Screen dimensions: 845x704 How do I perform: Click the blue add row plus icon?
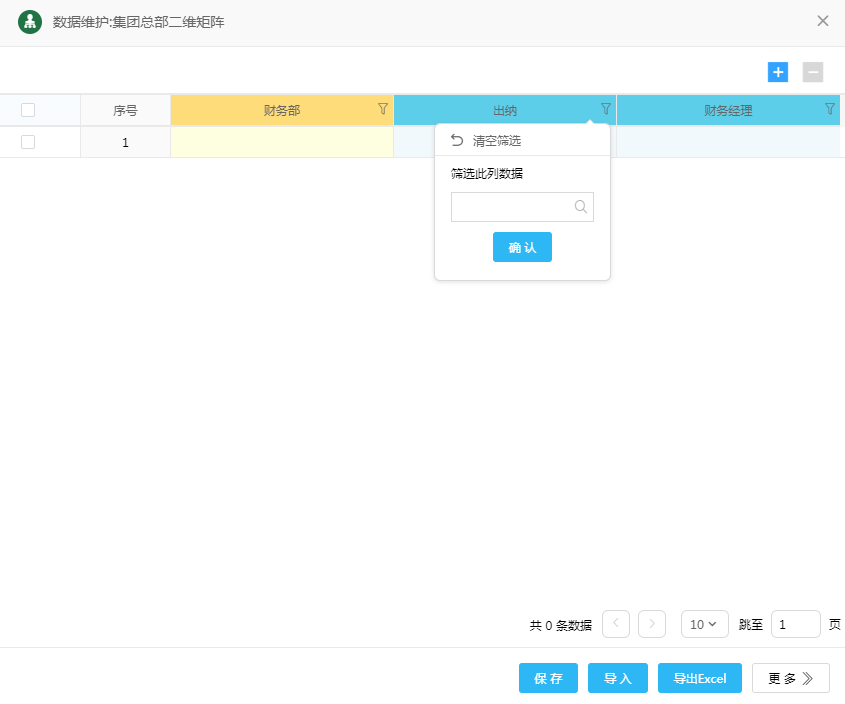(778, 72)
